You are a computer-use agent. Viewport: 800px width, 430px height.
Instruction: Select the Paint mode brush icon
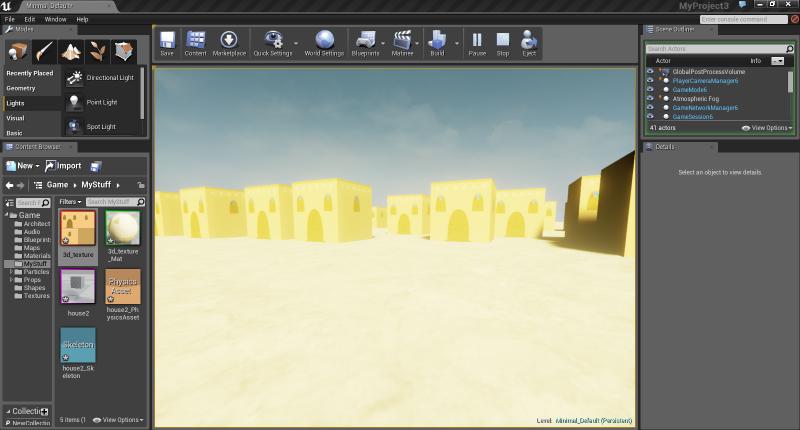[44, 51]
